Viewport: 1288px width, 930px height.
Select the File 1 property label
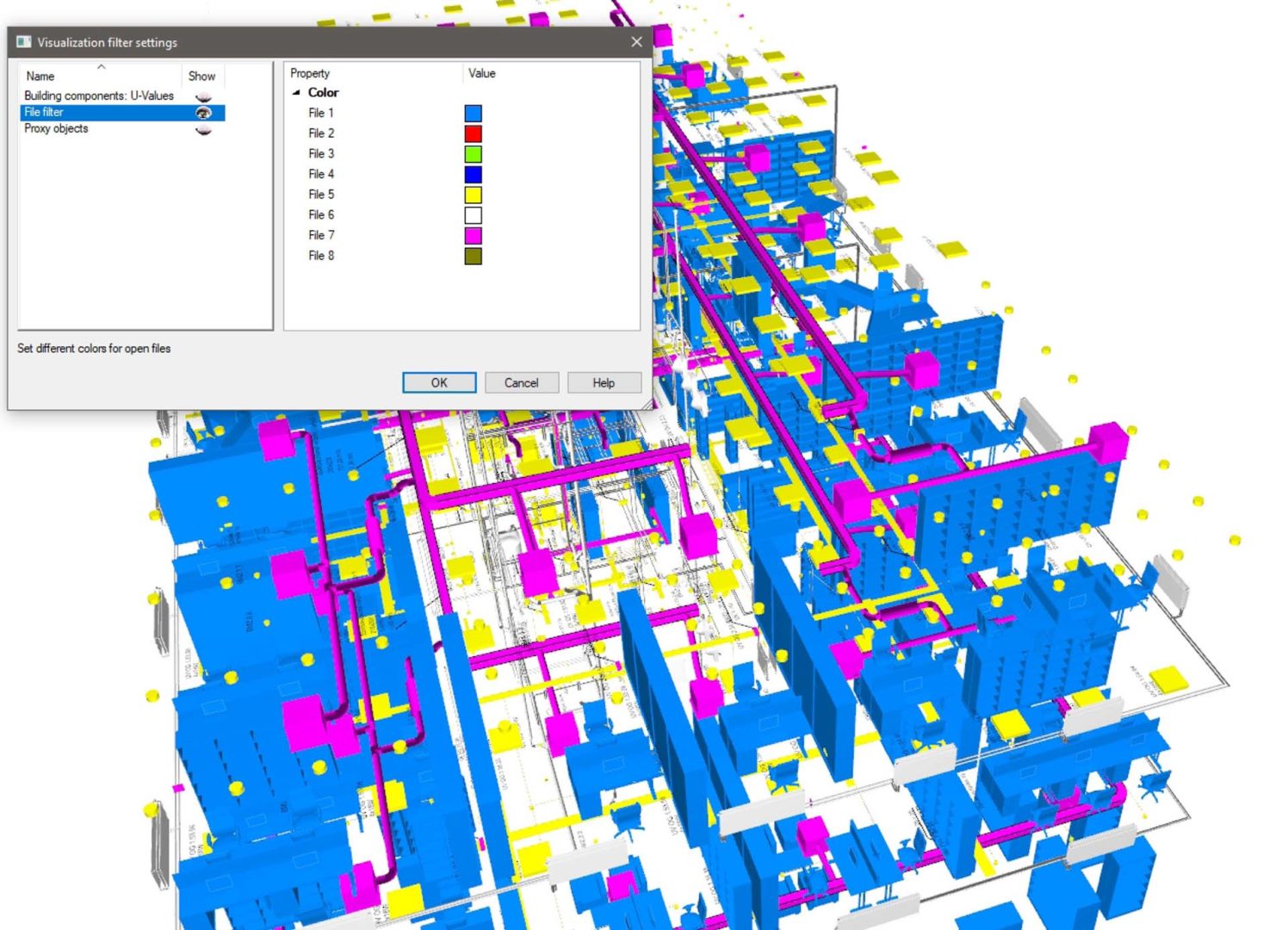(x=321, y=113)
